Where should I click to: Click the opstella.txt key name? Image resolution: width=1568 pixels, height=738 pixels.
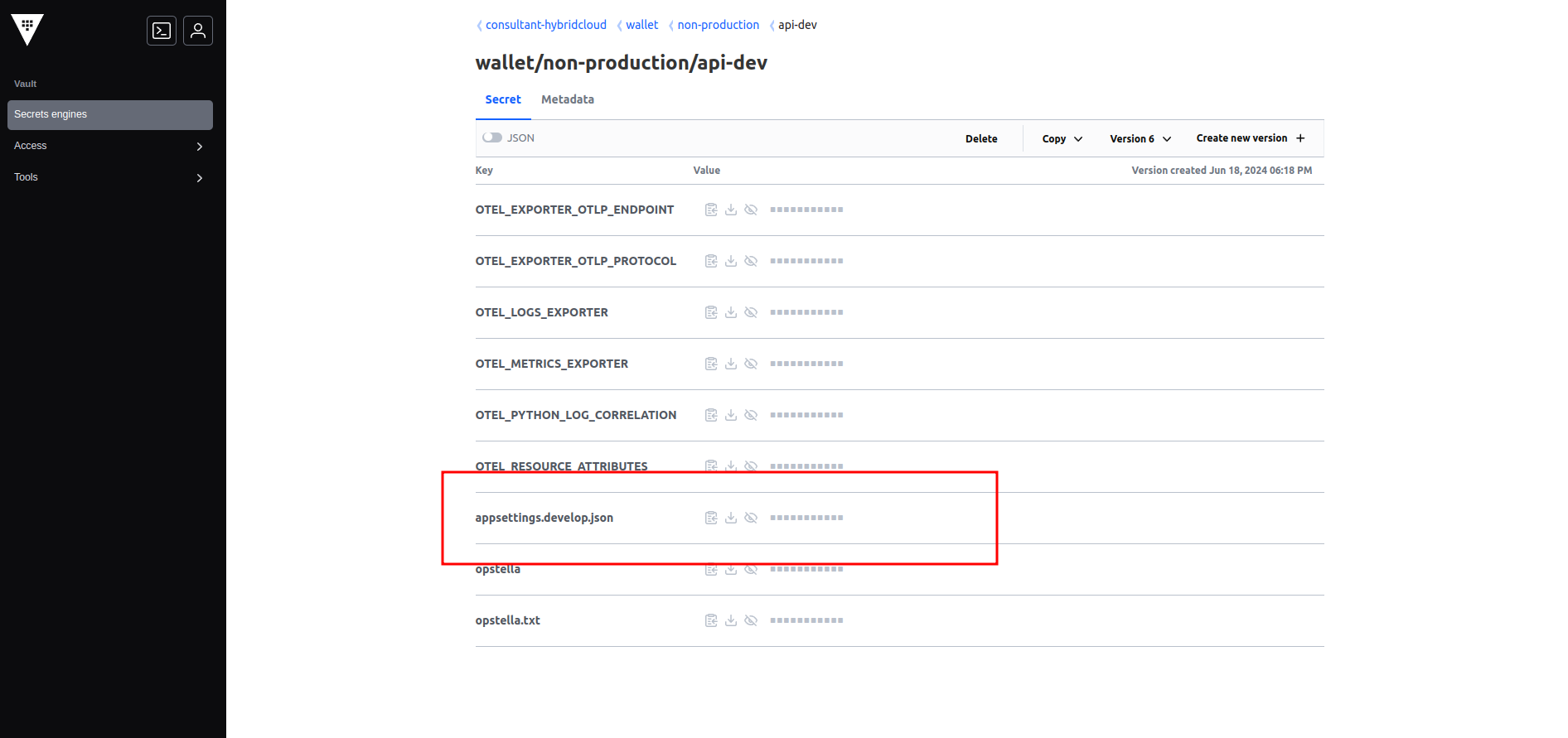click(x=508, y=620)
